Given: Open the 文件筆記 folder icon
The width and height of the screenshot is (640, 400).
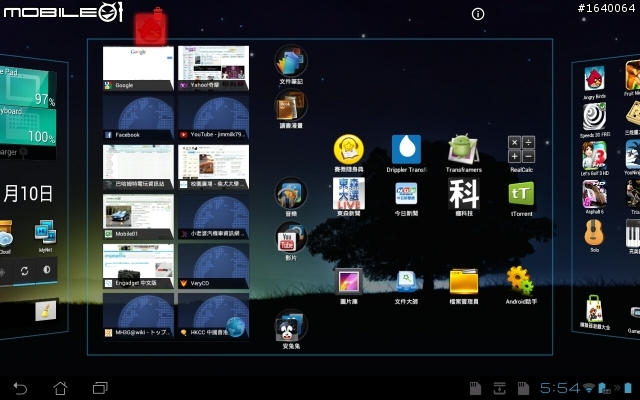Looking at the screenshot, I should tap(291, 61).
